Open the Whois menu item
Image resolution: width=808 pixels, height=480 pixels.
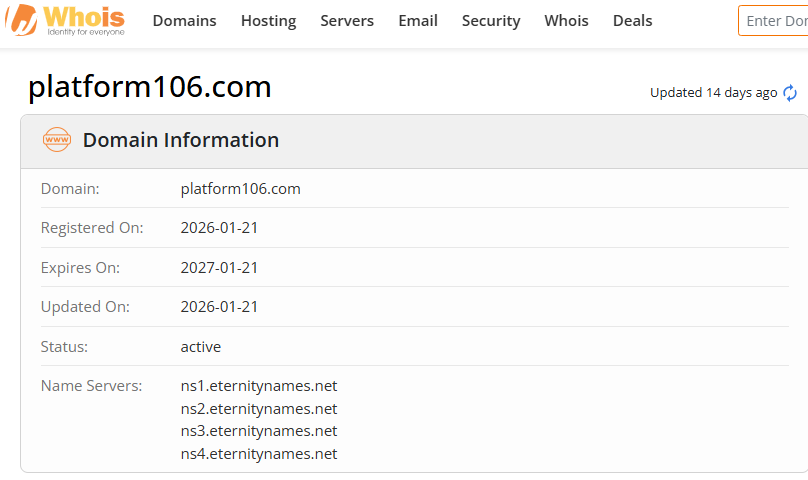coord(566,21)
